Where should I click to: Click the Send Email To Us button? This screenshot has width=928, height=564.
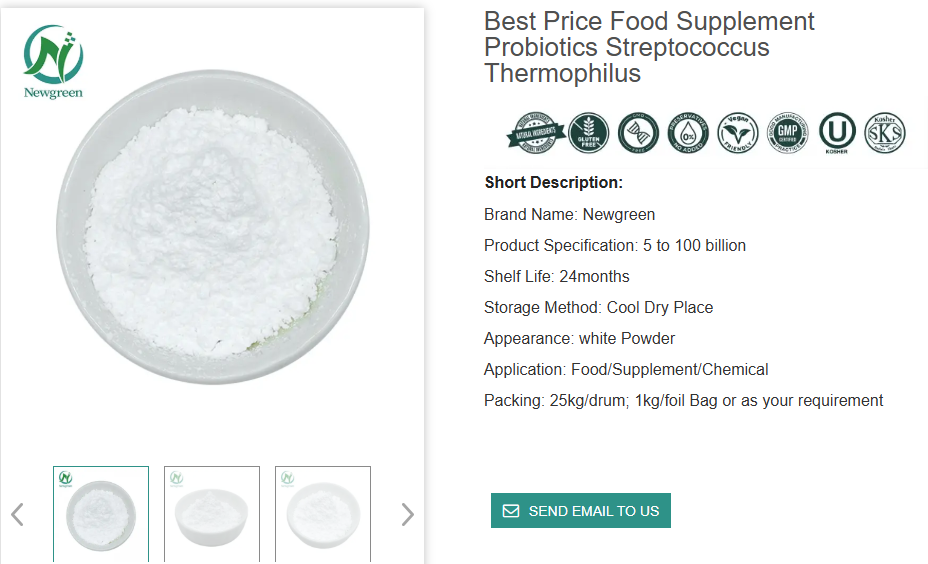tap(581, 511)
